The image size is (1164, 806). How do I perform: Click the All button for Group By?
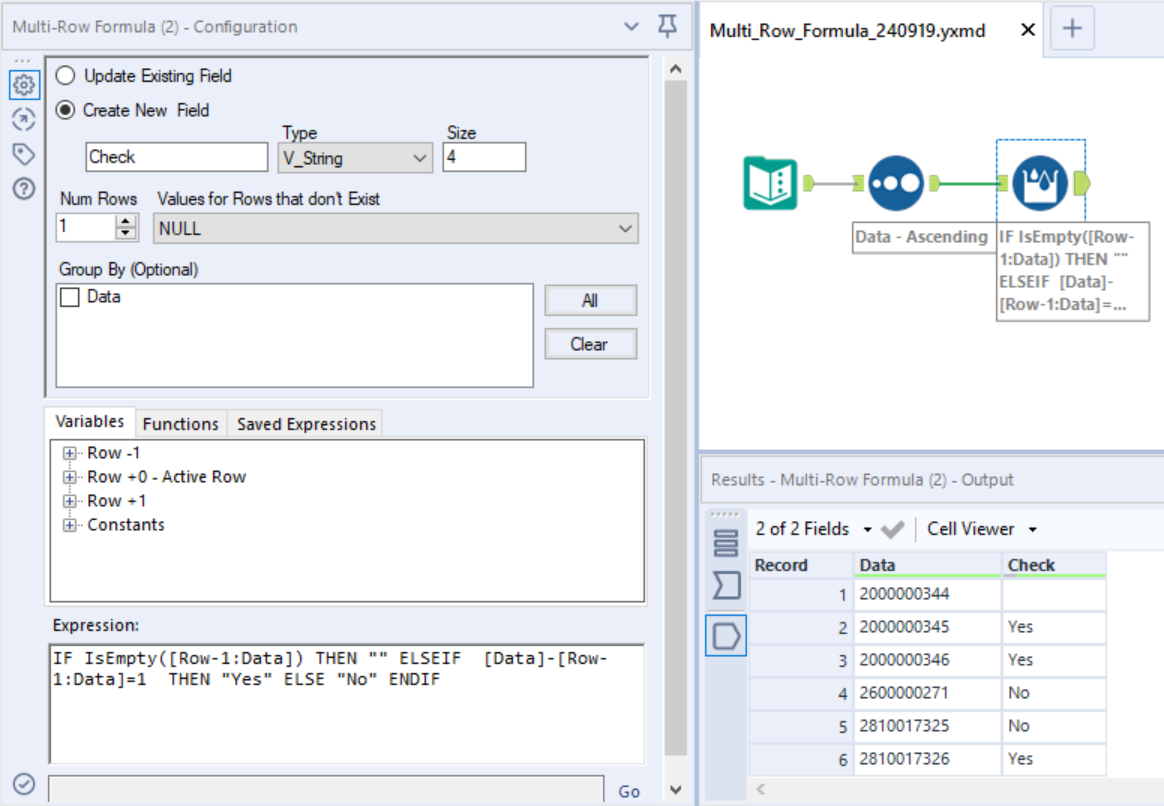coord(590,300)
